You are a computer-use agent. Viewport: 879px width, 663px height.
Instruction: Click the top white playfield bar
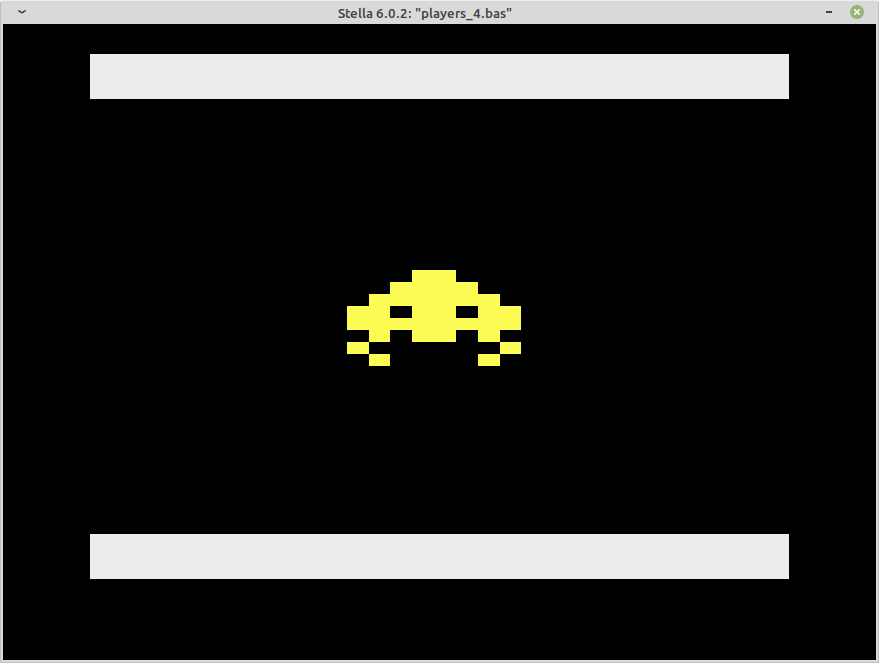pyautogui.click(x=440, y=77)
